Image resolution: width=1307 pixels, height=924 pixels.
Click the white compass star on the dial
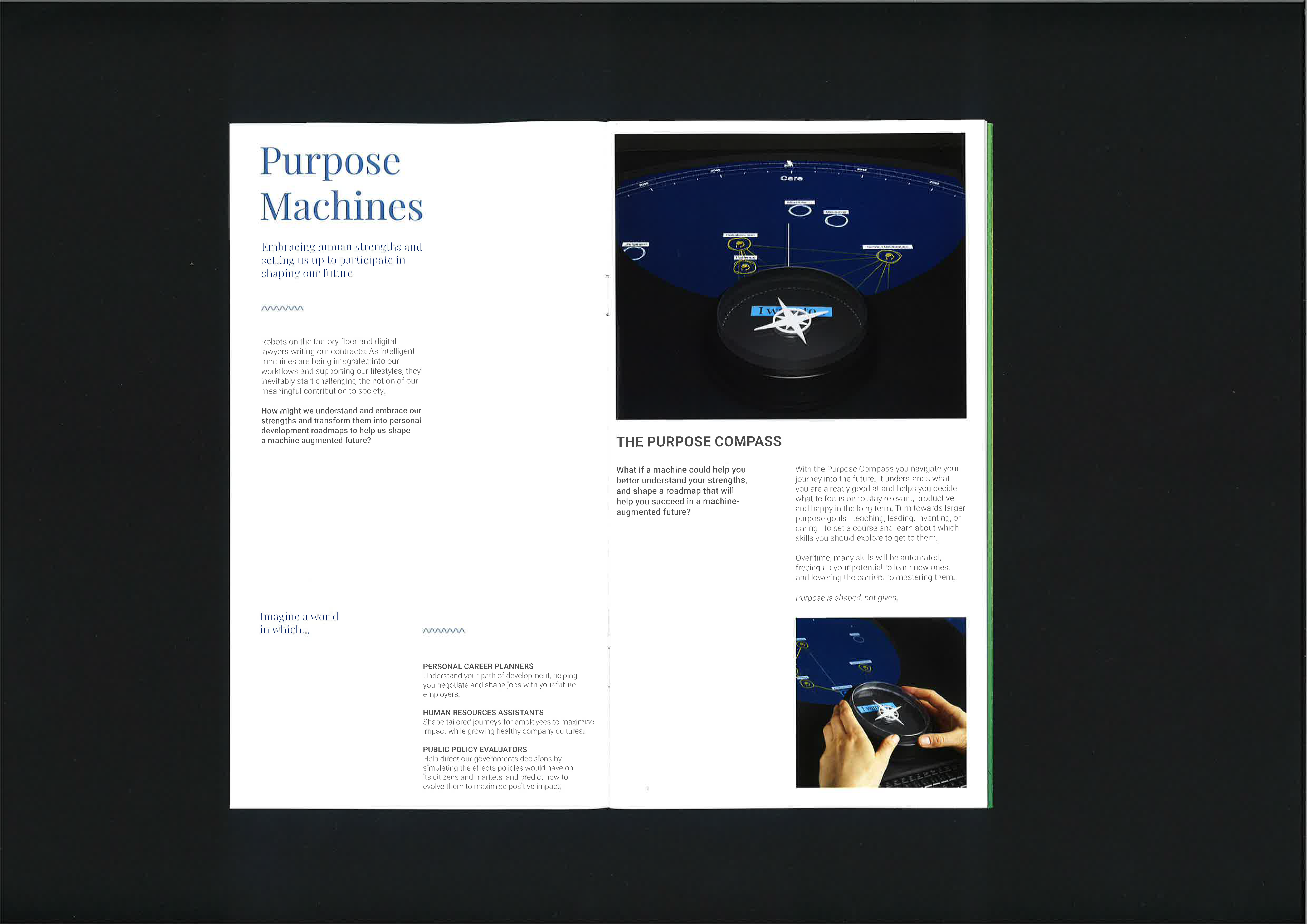792,322
